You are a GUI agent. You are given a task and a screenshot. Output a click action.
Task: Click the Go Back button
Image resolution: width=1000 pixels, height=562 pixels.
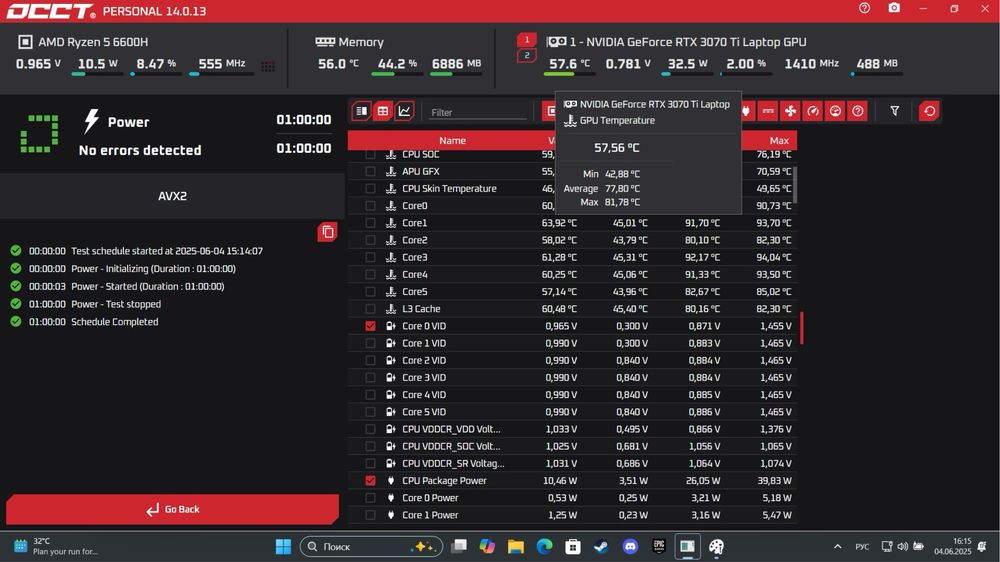(x=172, y=509)
